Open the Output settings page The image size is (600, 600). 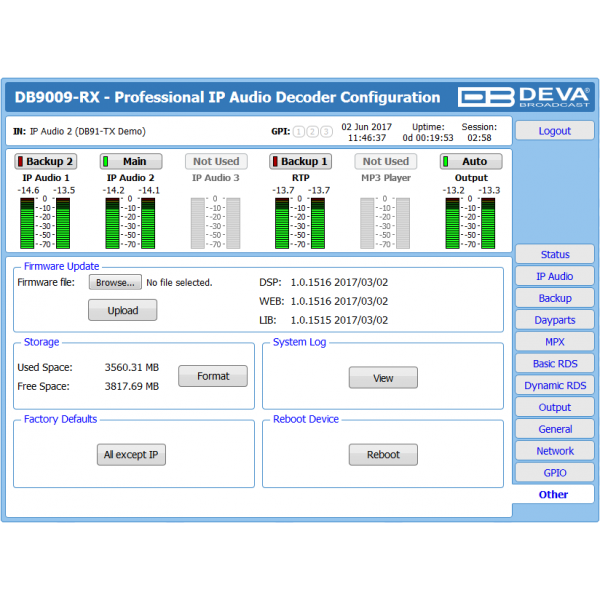coord(554,407)
